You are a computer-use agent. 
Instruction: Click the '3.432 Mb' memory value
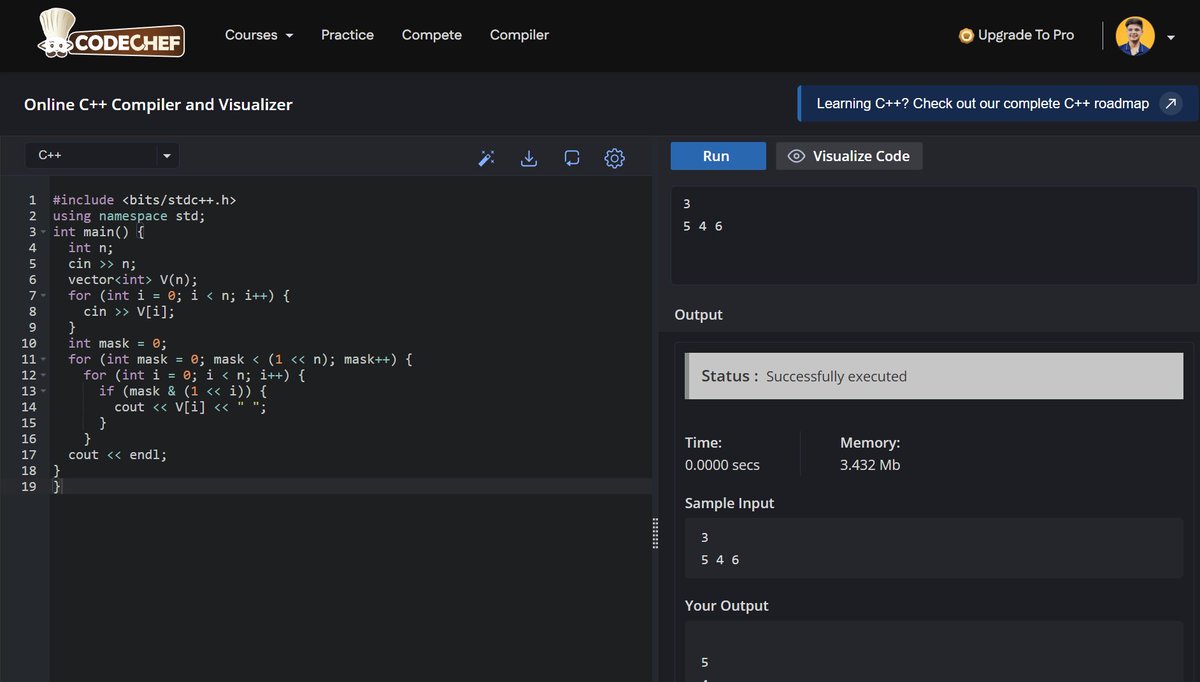(x=870, y=465)
